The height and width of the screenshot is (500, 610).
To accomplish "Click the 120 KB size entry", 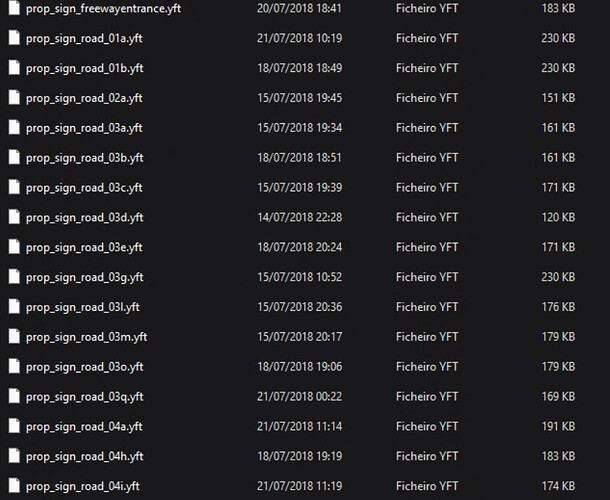I will (558, 217).
